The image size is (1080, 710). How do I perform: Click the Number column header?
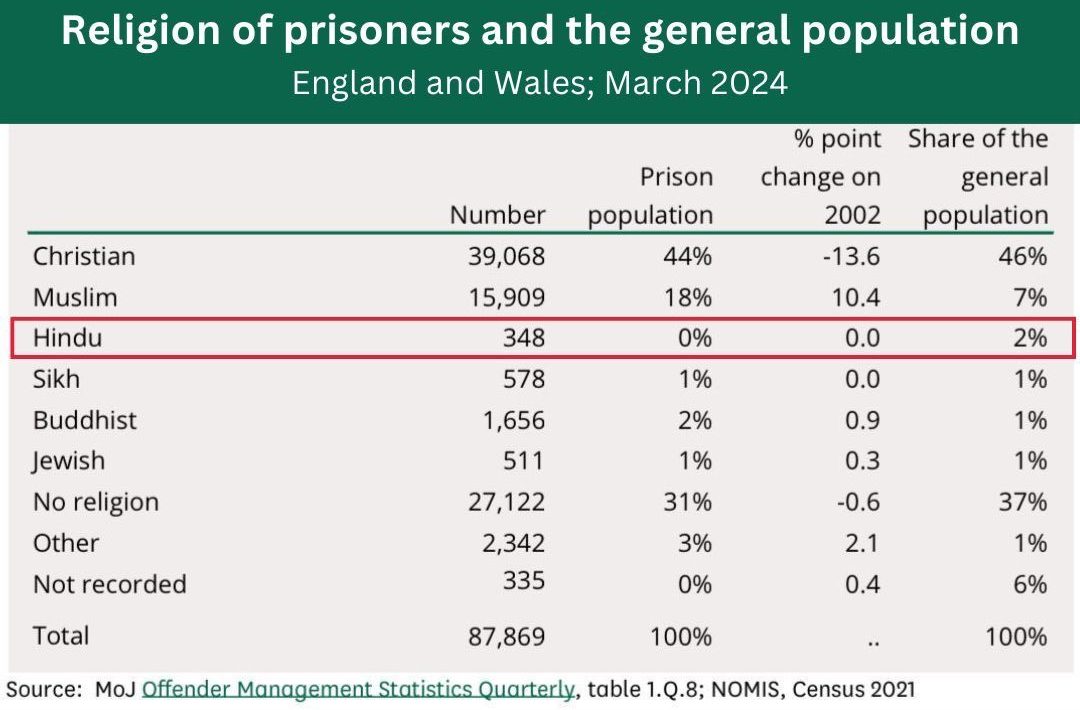click(x=497, y=214)
